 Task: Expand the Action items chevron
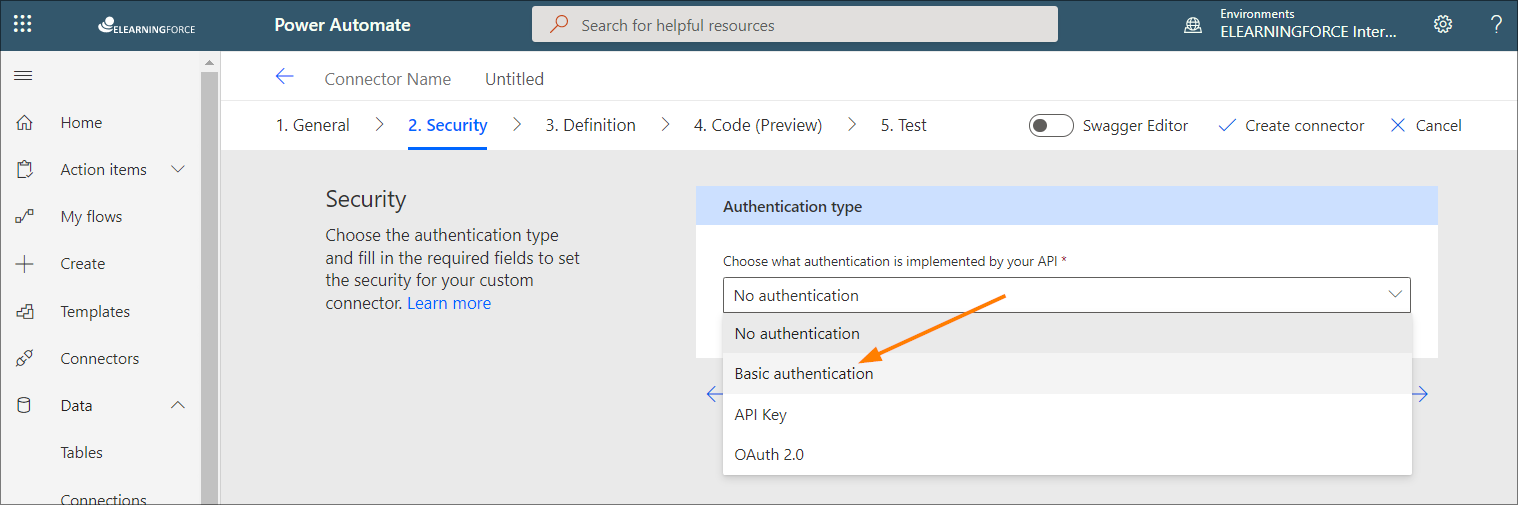pos(178,170)
